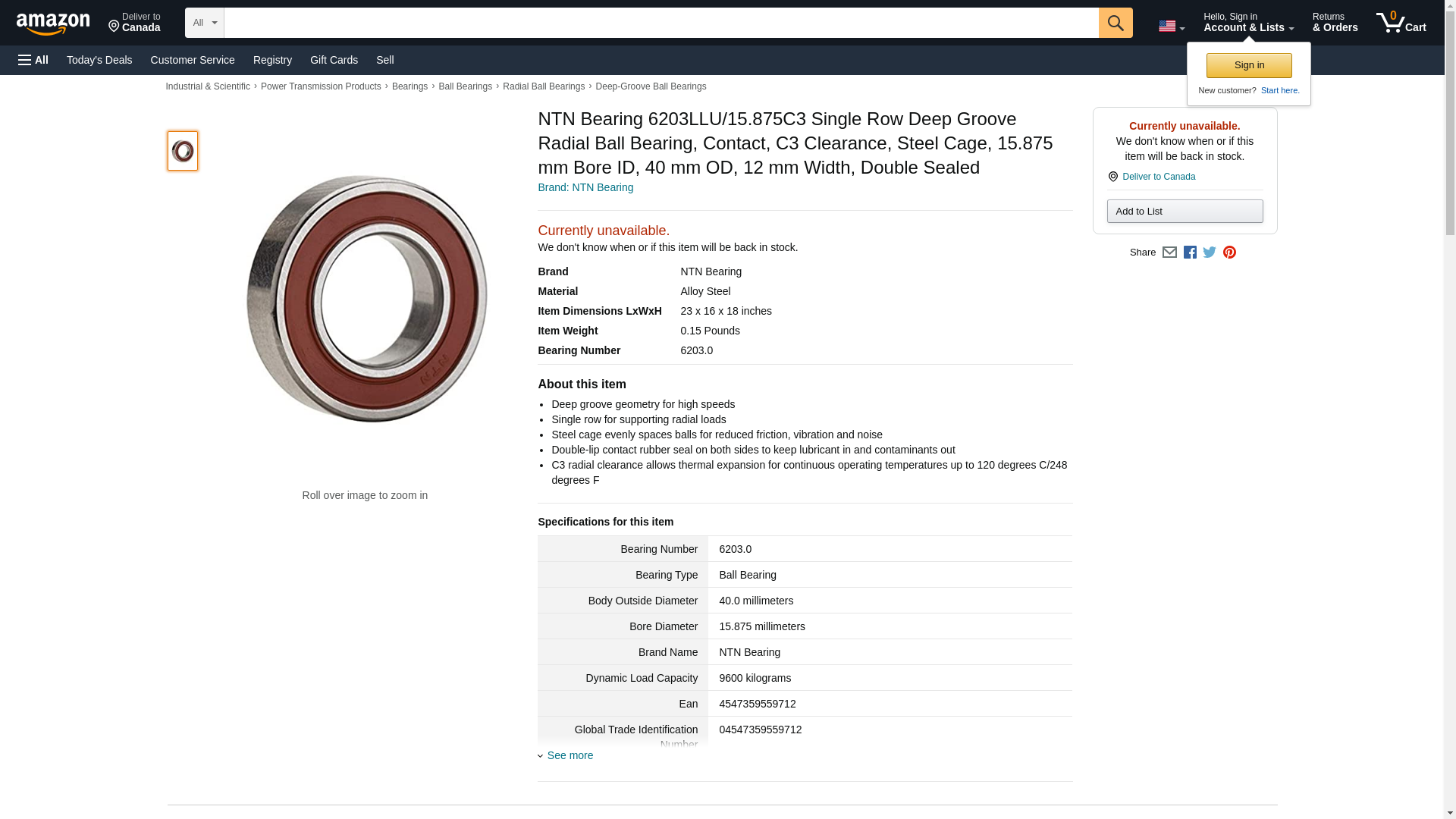
Task: Open the Add to List dropdown
Action: click(1185, 212)
